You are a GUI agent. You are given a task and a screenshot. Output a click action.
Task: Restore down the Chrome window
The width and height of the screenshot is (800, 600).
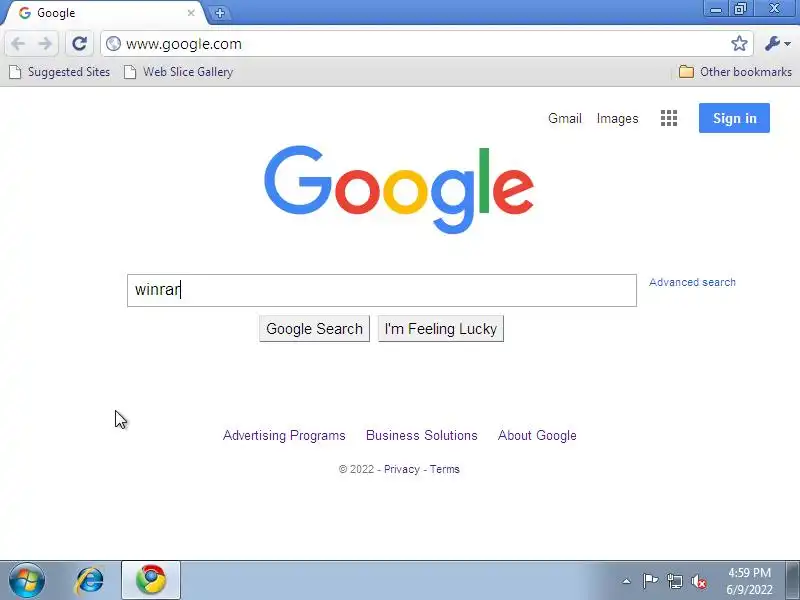740,9
